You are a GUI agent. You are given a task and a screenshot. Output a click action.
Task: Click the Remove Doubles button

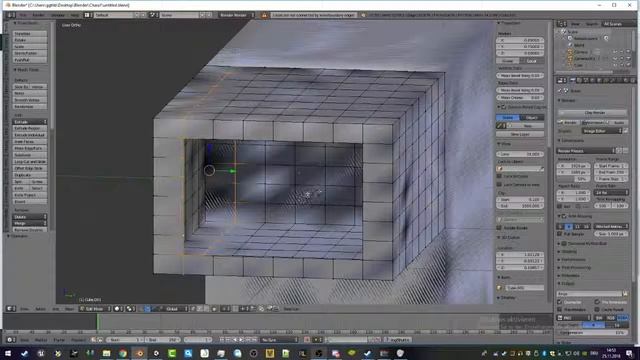click(x=29, y=230)
